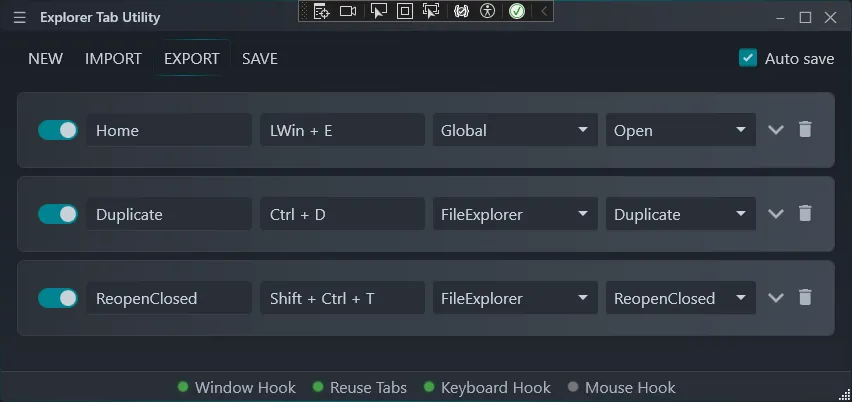The image size is (852, 402).
Task: Expand the Duplicate row details chevron
Action: (776, 214)
